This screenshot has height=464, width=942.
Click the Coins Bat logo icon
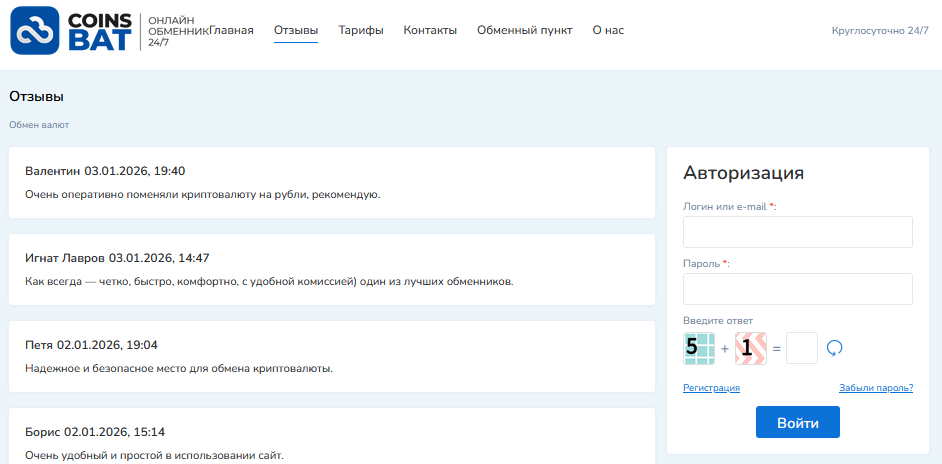(x=35, y=30)
